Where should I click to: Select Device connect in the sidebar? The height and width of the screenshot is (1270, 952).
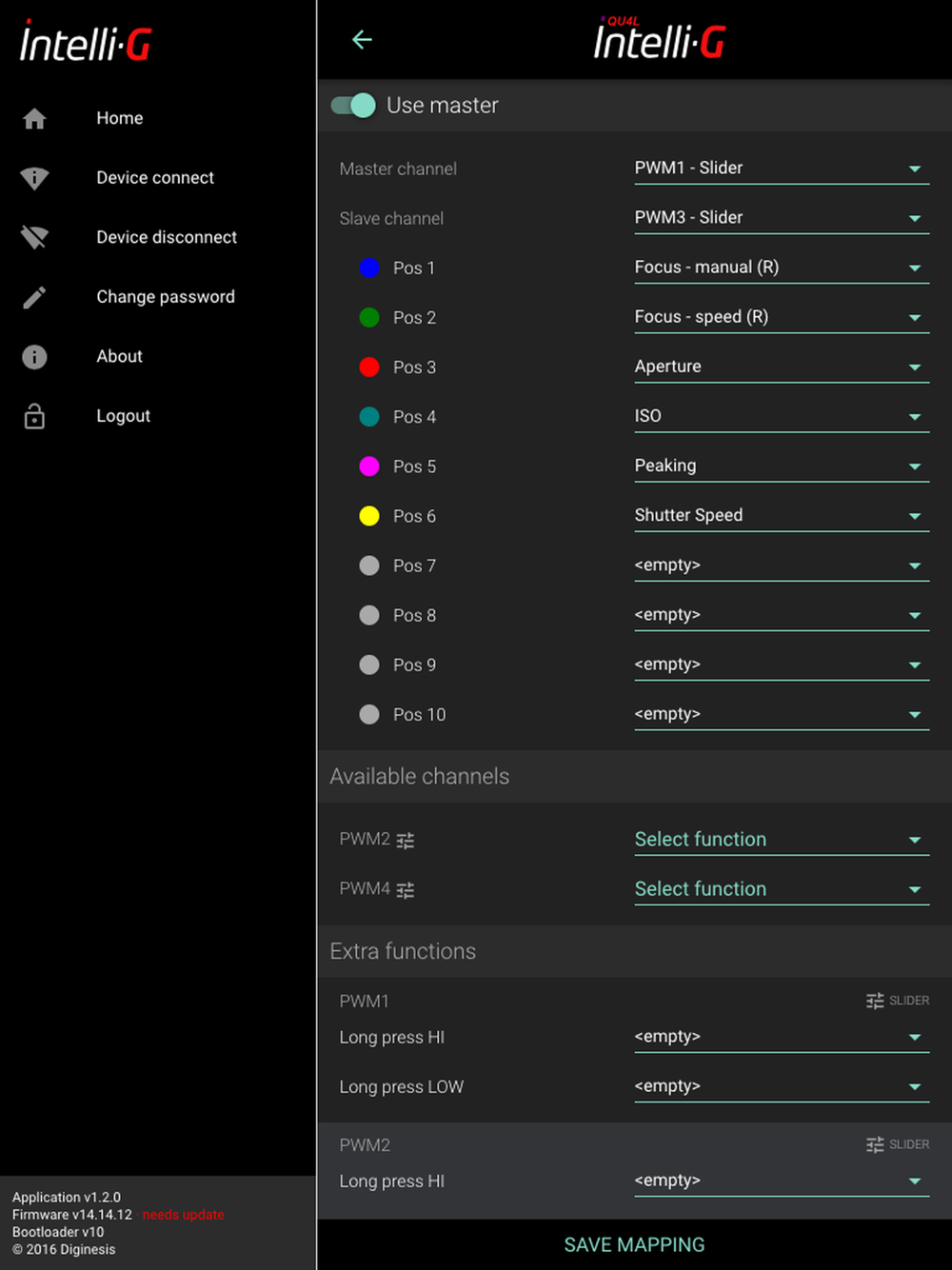[x=155, y=178]
